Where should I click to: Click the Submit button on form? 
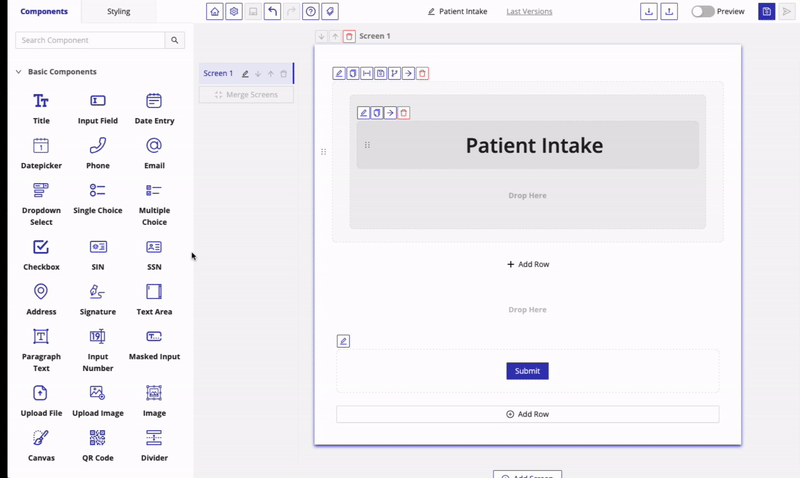click(527, 371)
